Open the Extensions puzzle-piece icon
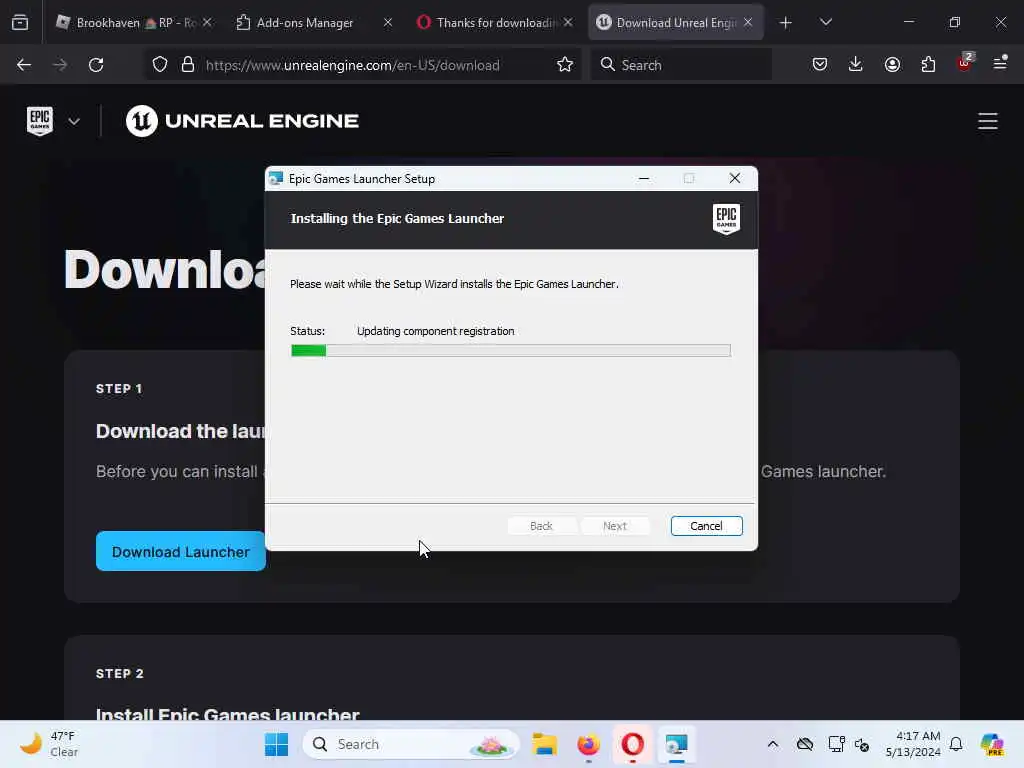This screenshot has width=1024, height=768. point(928,65)
